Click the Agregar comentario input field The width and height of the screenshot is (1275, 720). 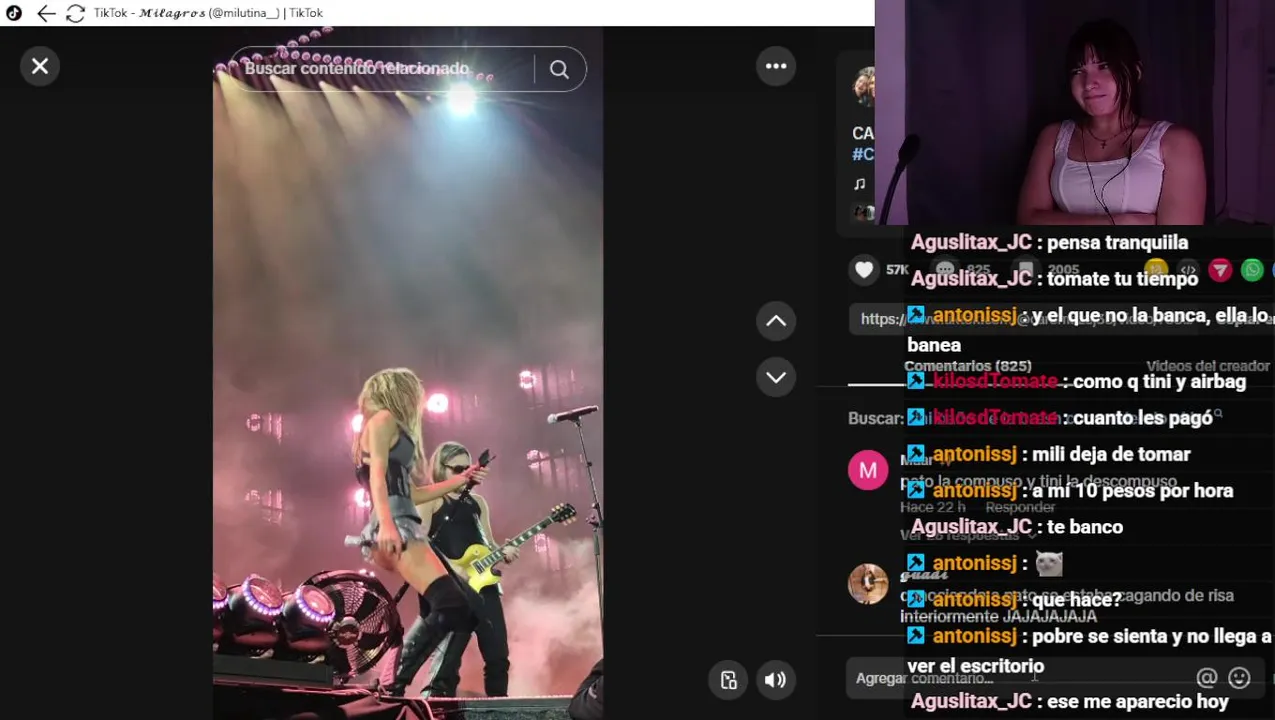1020,678
